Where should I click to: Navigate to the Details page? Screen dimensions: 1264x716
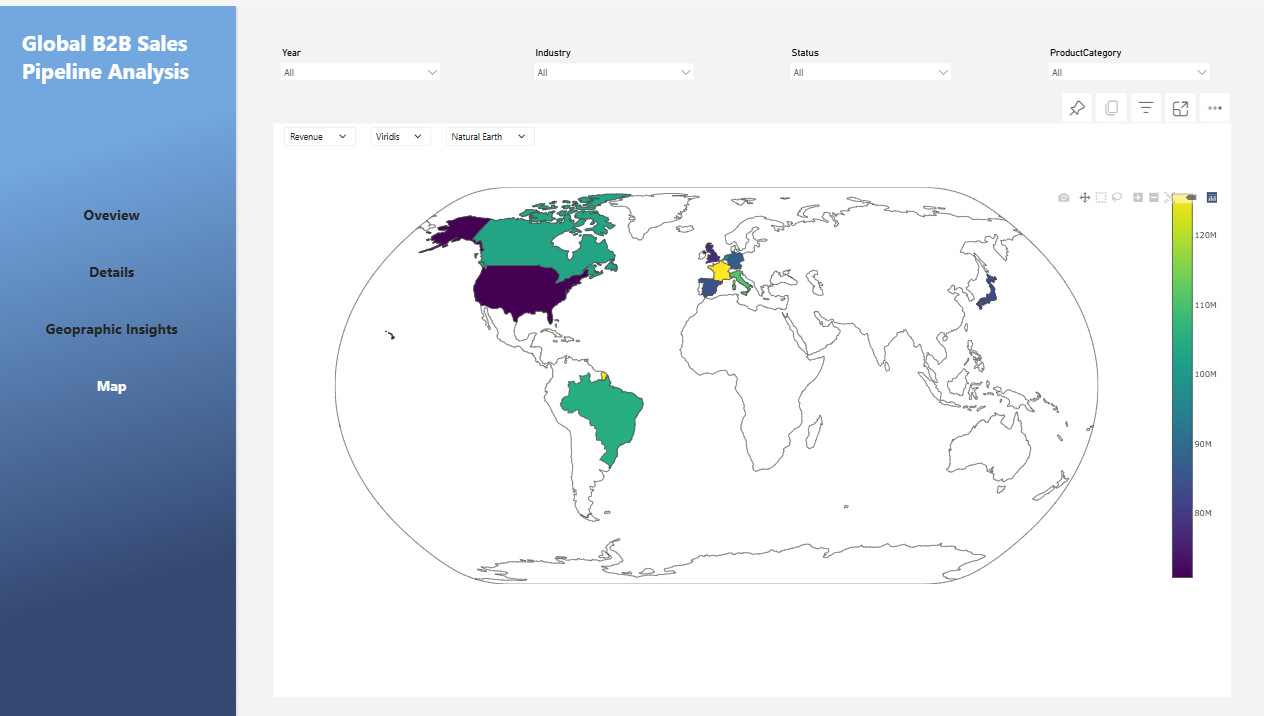[x=112, y=272]
